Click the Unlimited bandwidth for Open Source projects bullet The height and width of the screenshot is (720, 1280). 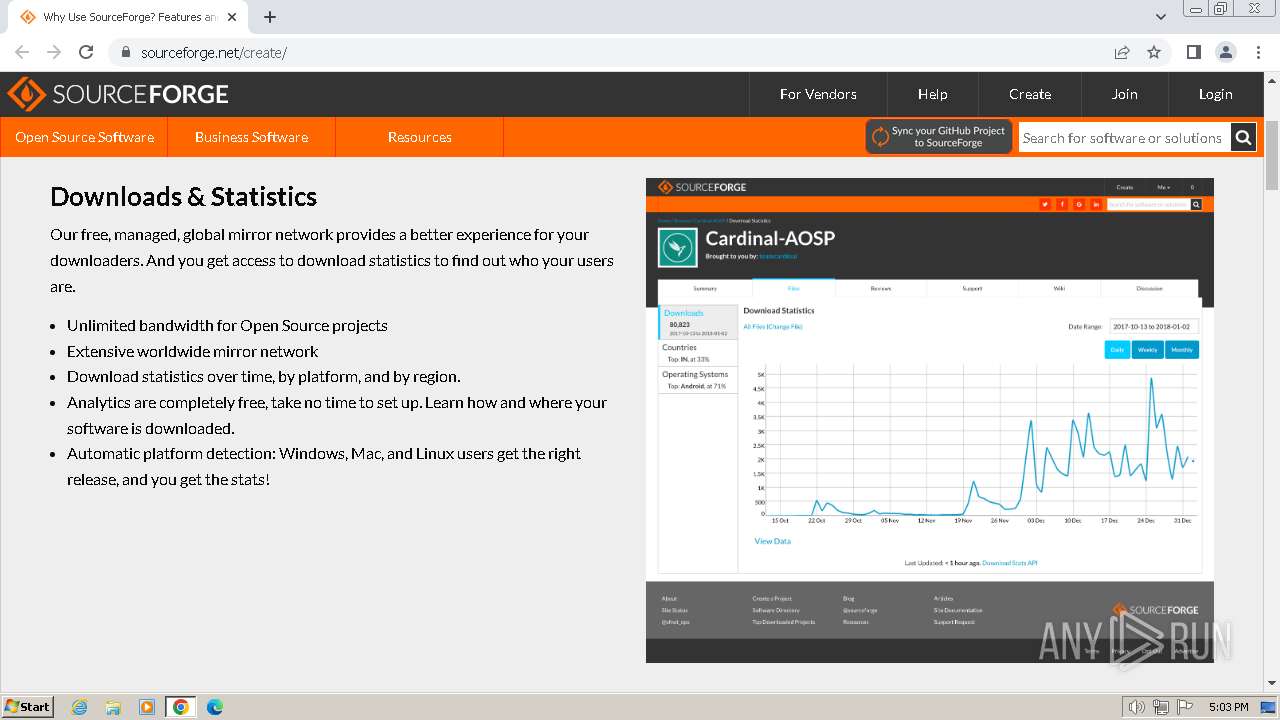[x=227, y=326]
